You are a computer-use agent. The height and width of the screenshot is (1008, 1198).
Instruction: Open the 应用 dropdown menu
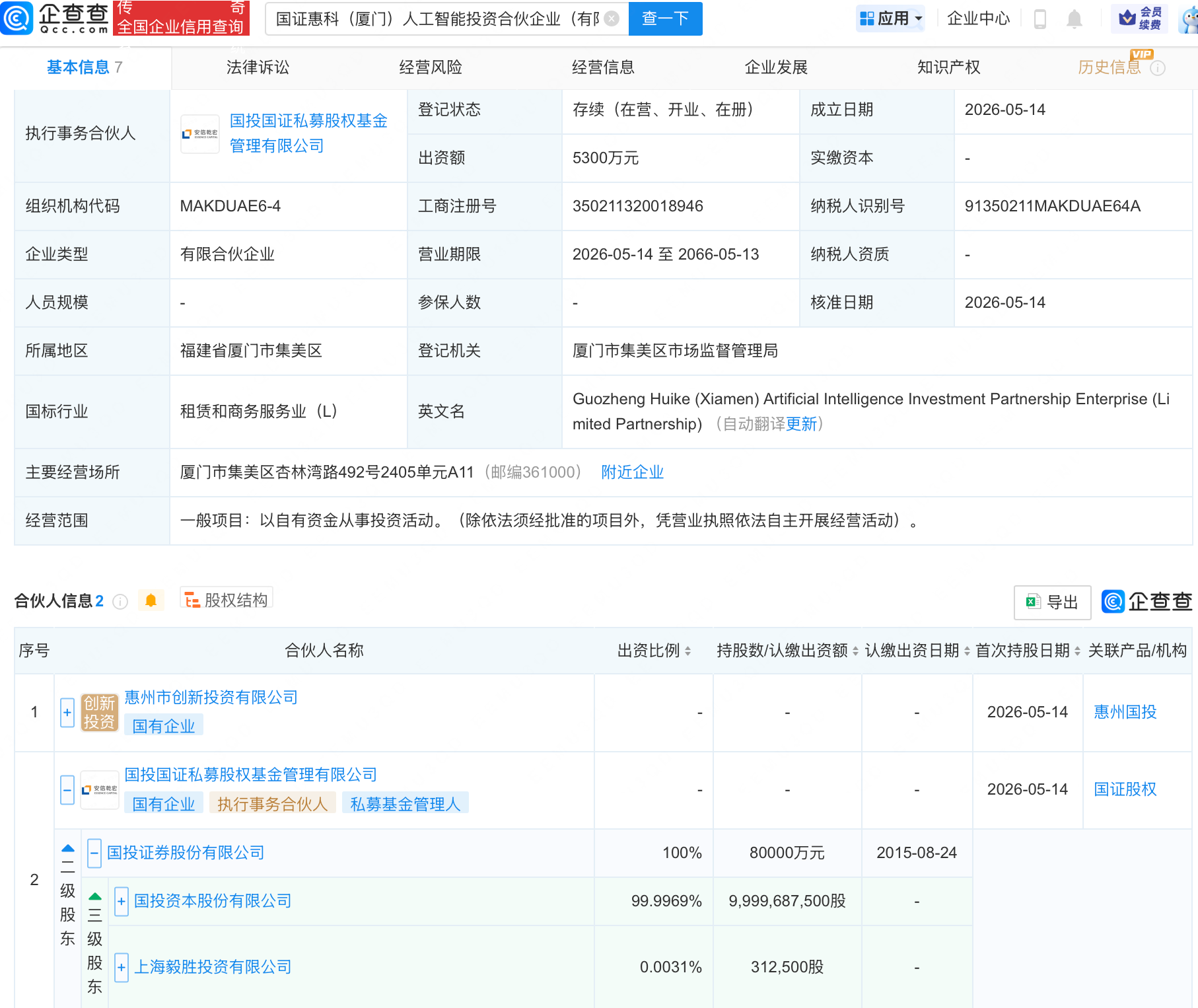pyautogui.click(x=890, y=18)
